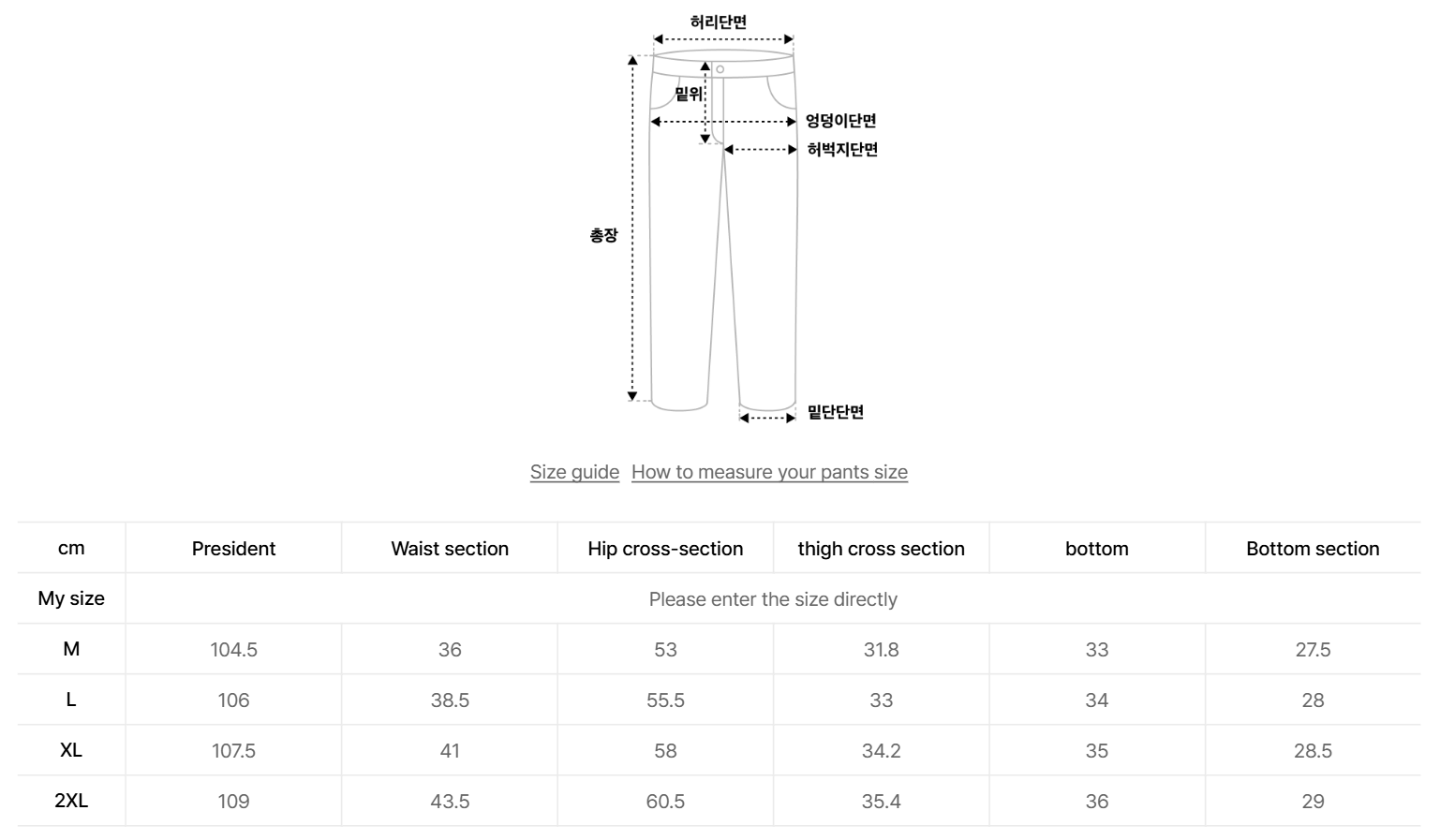Select the XL size row label
The width and height of the screenshot is (1440, 840).
[x=71, y=750]
